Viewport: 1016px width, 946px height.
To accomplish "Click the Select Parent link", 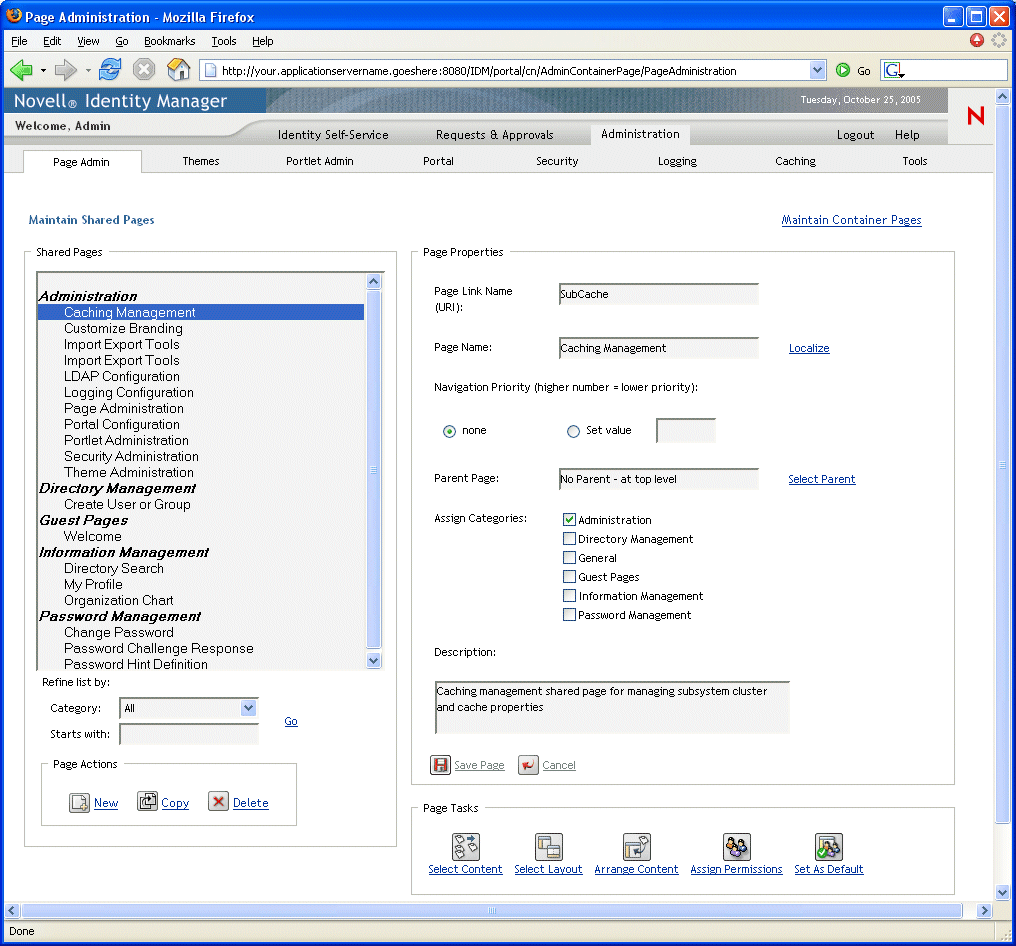I will tap(821, 480).
